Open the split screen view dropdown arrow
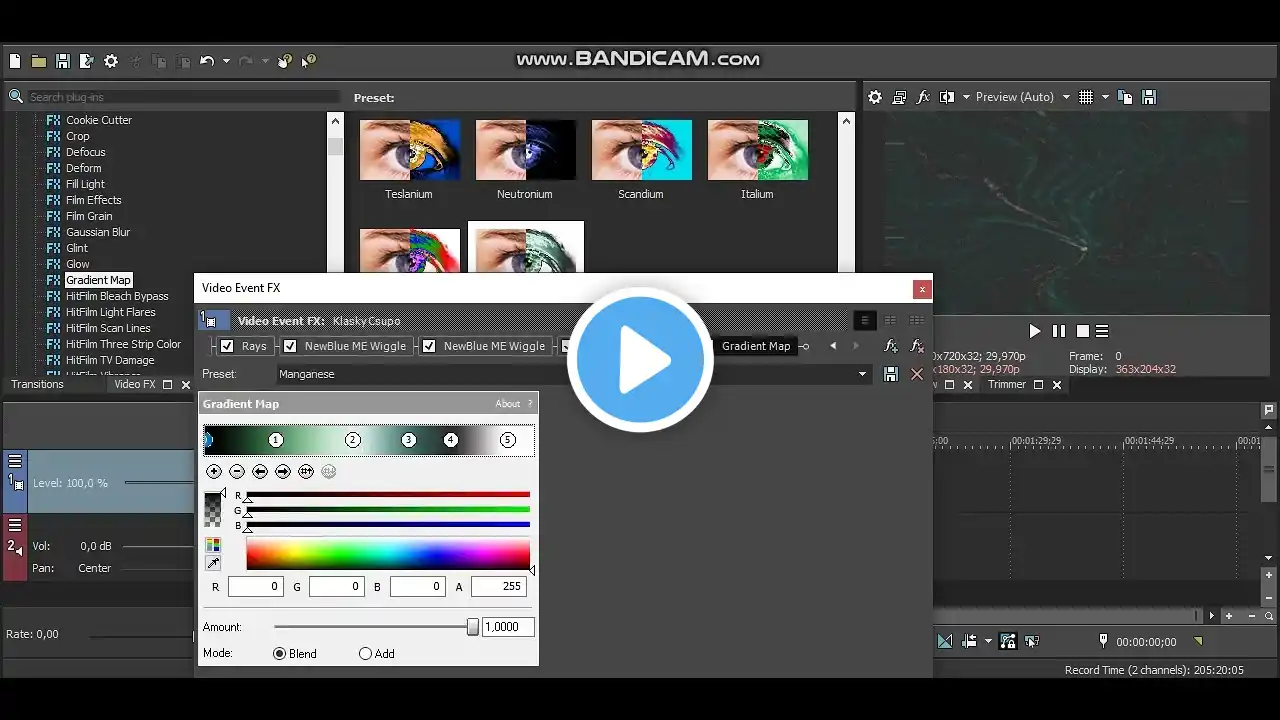Image resolution: width=1280 pixels, height=720 pixels. click(x=965, y=97)
